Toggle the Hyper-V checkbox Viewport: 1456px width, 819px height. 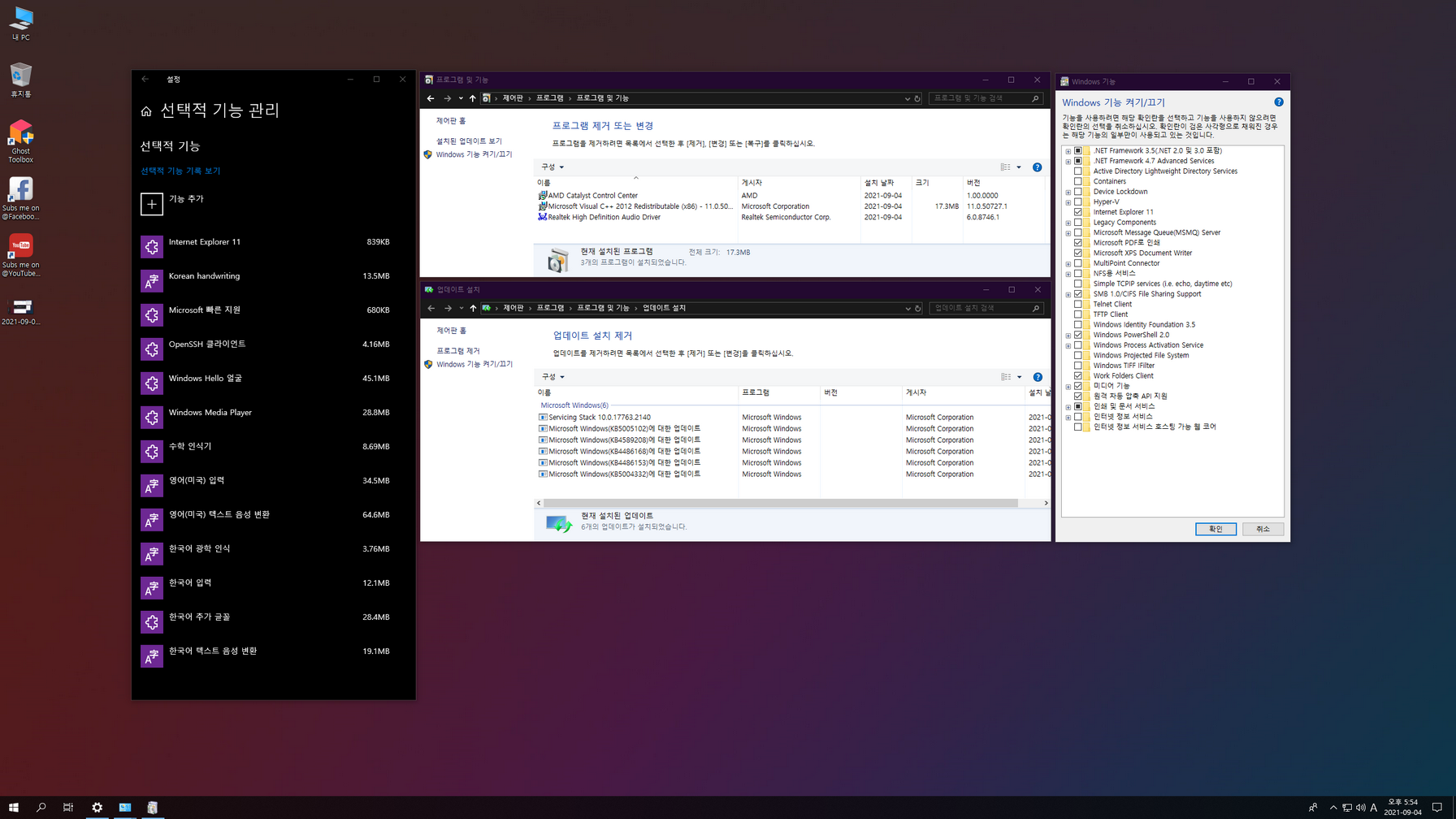coord(1078,201)
